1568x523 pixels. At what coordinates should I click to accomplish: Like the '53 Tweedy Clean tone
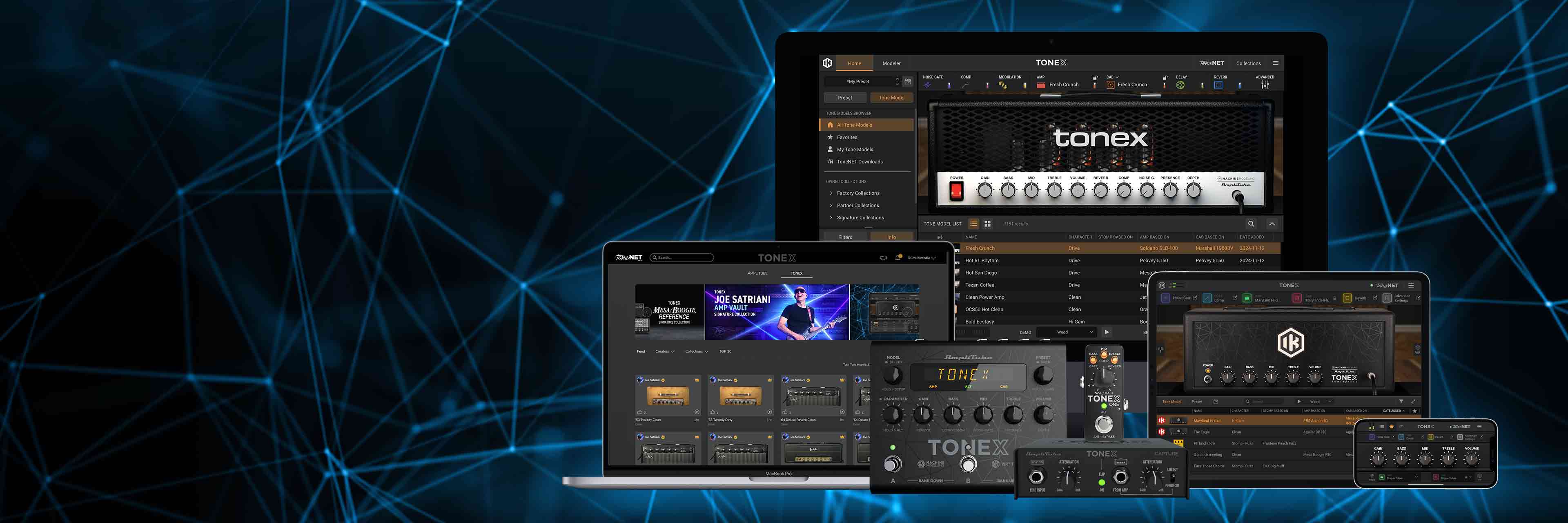click(x=640, y=412)
